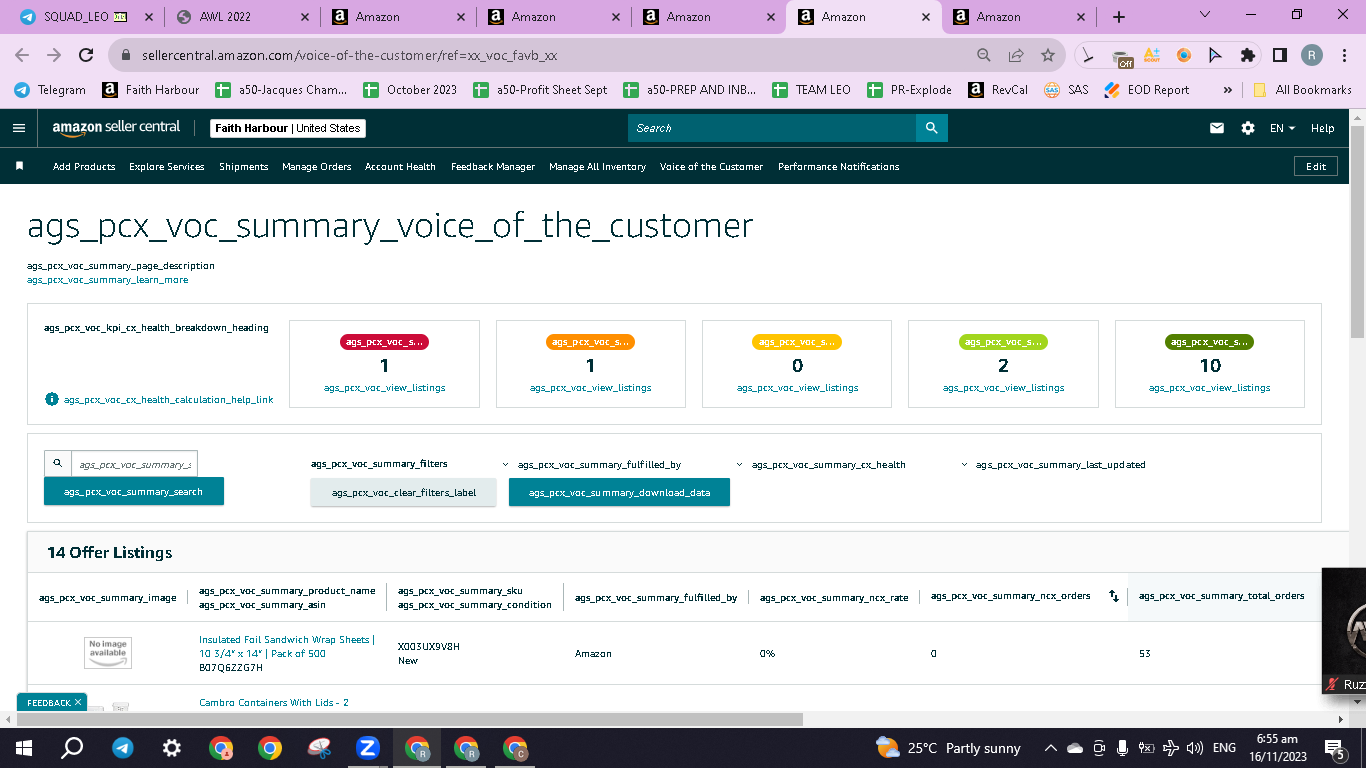
Task: Go back with the browser back arrow
Action: click(x=22, y=55)
